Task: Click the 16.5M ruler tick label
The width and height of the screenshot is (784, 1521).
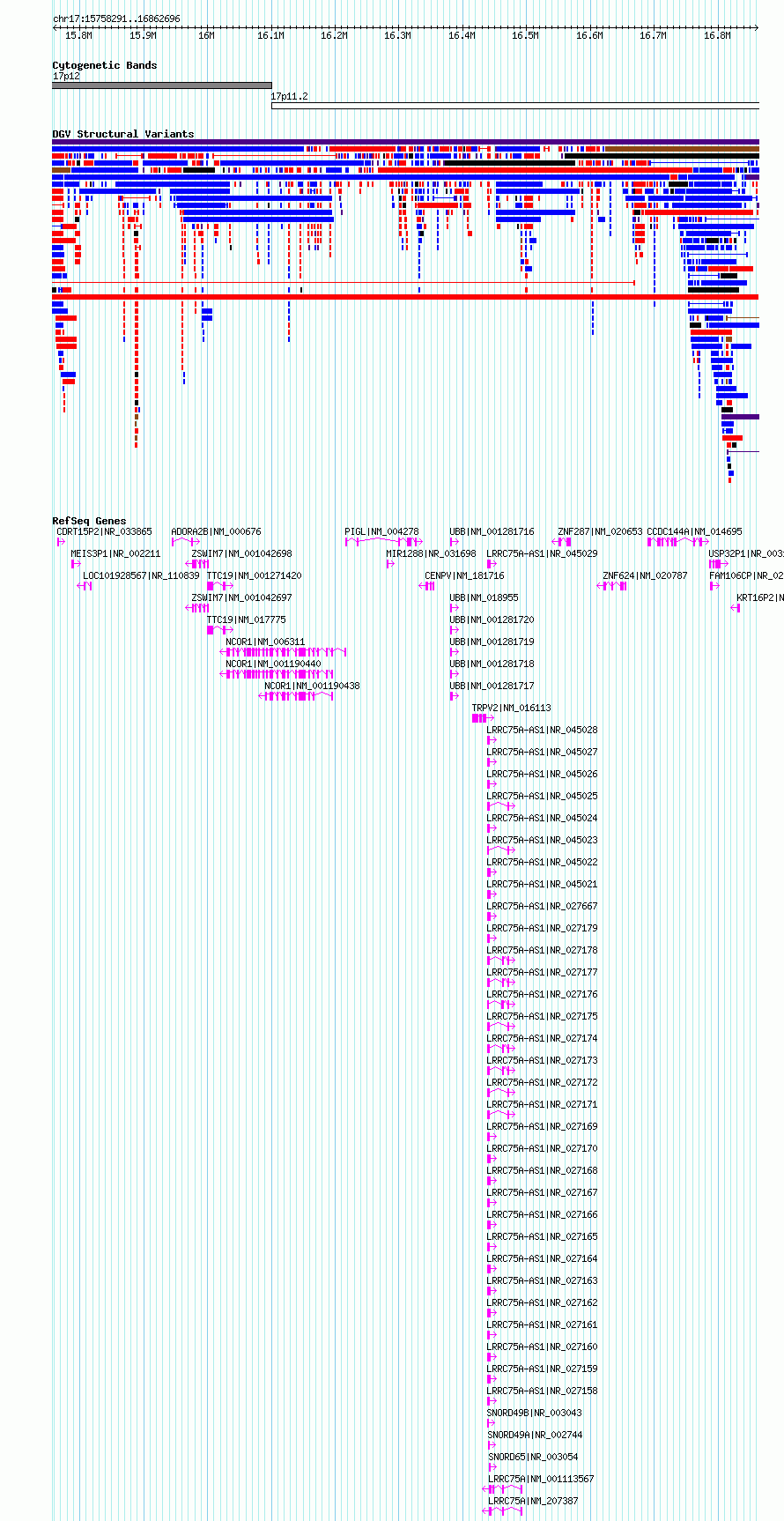Action: [x=525, y=35]
